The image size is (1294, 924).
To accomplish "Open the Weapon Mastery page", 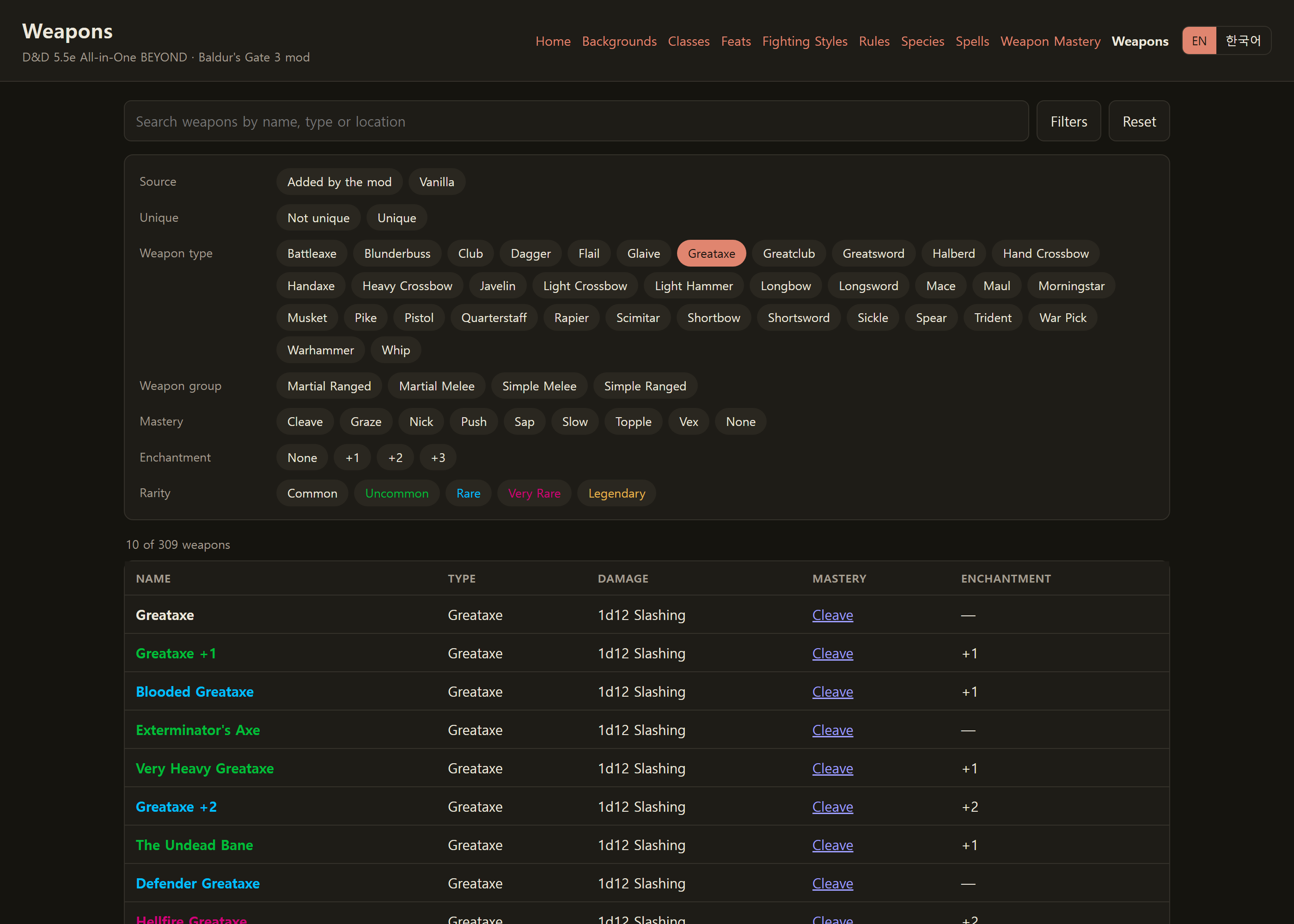I will click(1050, 42).
